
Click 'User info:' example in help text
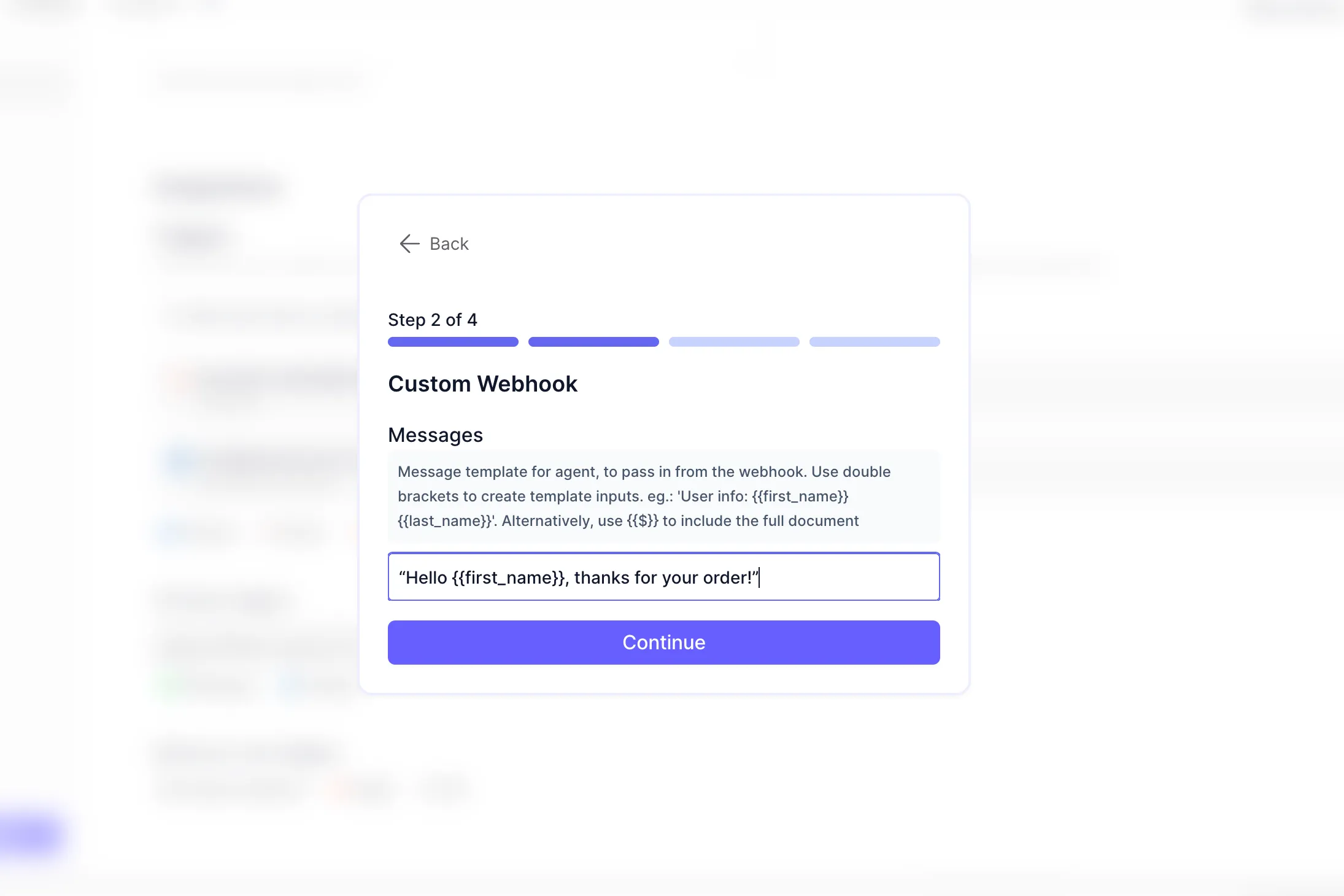(713, 496)
